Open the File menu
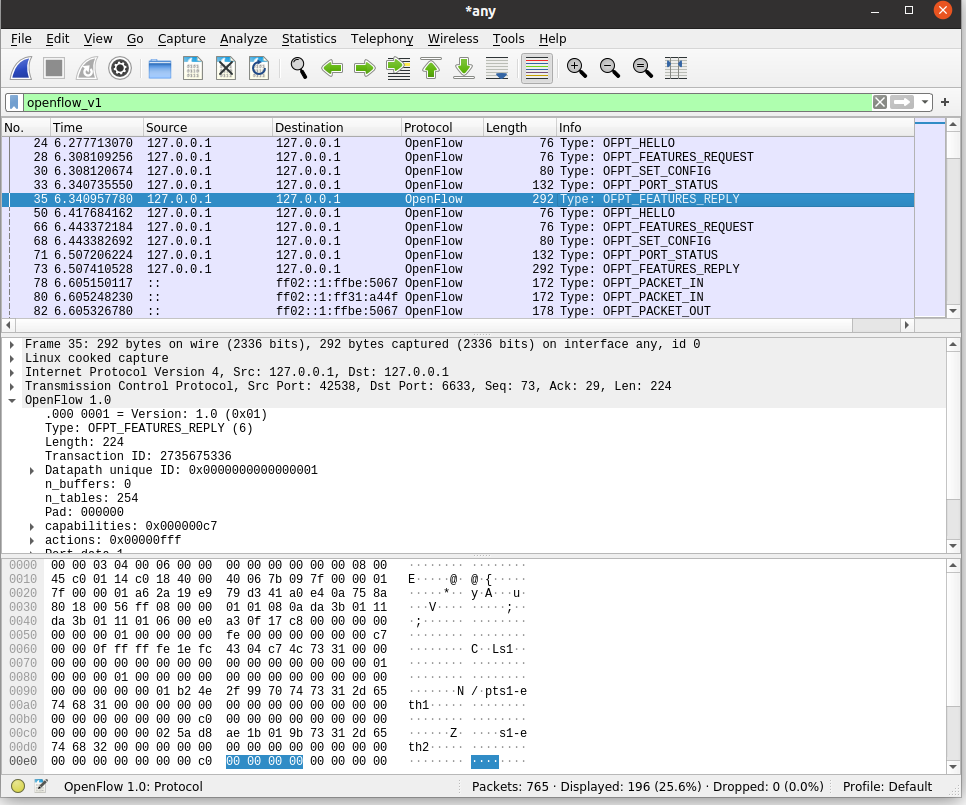The width and height of the screenshot is (966, 805). tap(21, 39)
